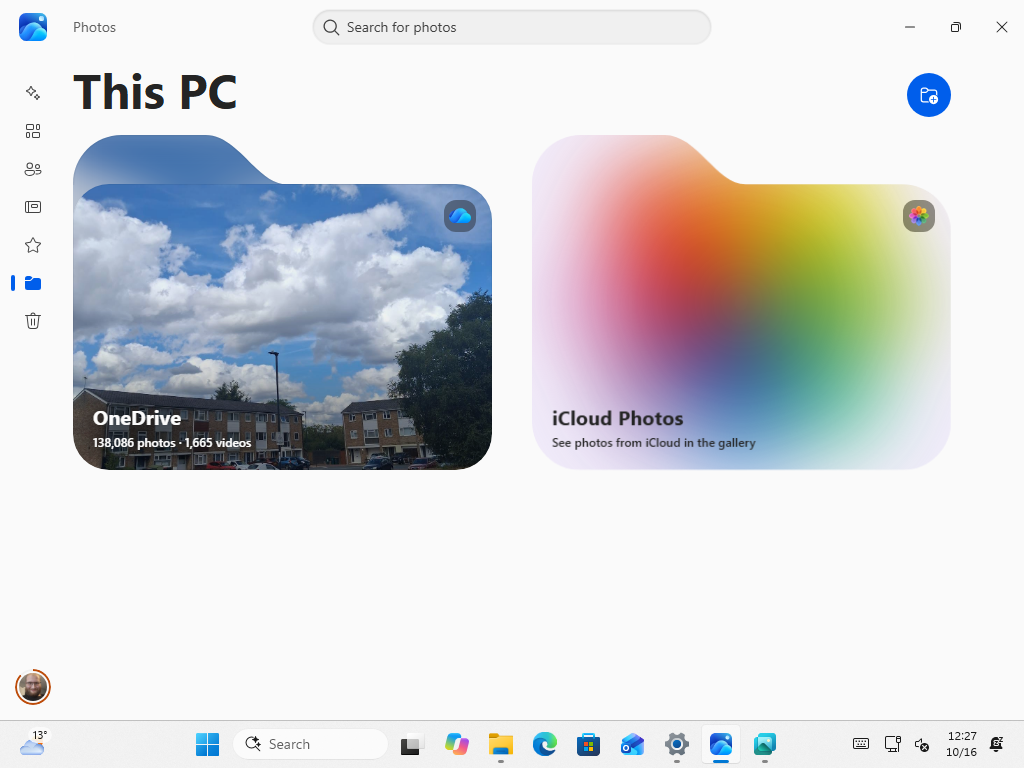The width and height of the screenshot is (1024, 768).
Task: Click the Photos app taskbar icon
Action: coord(721,744)
